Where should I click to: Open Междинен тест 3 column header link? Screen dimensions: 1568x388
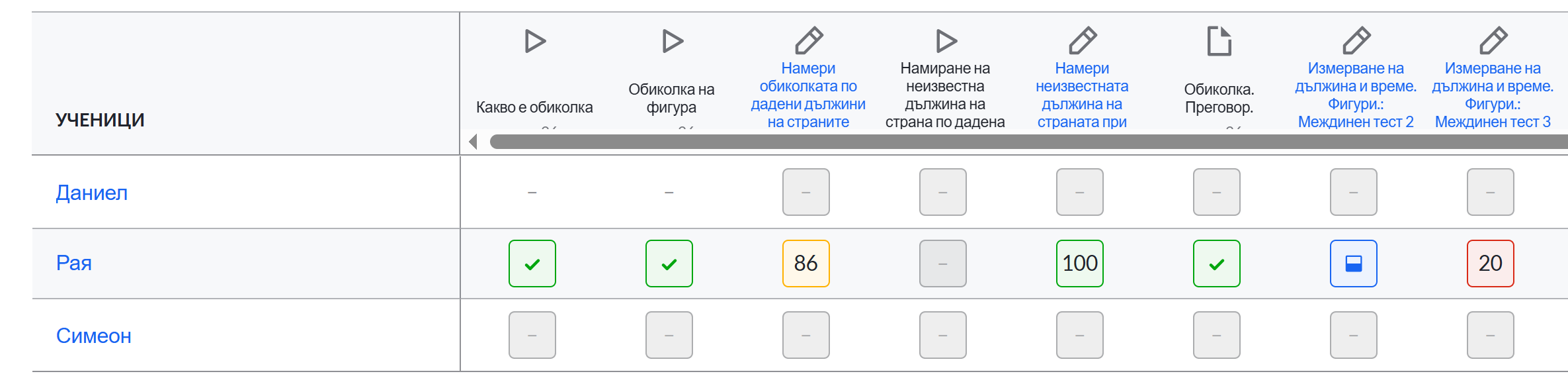click(1493, 95)
